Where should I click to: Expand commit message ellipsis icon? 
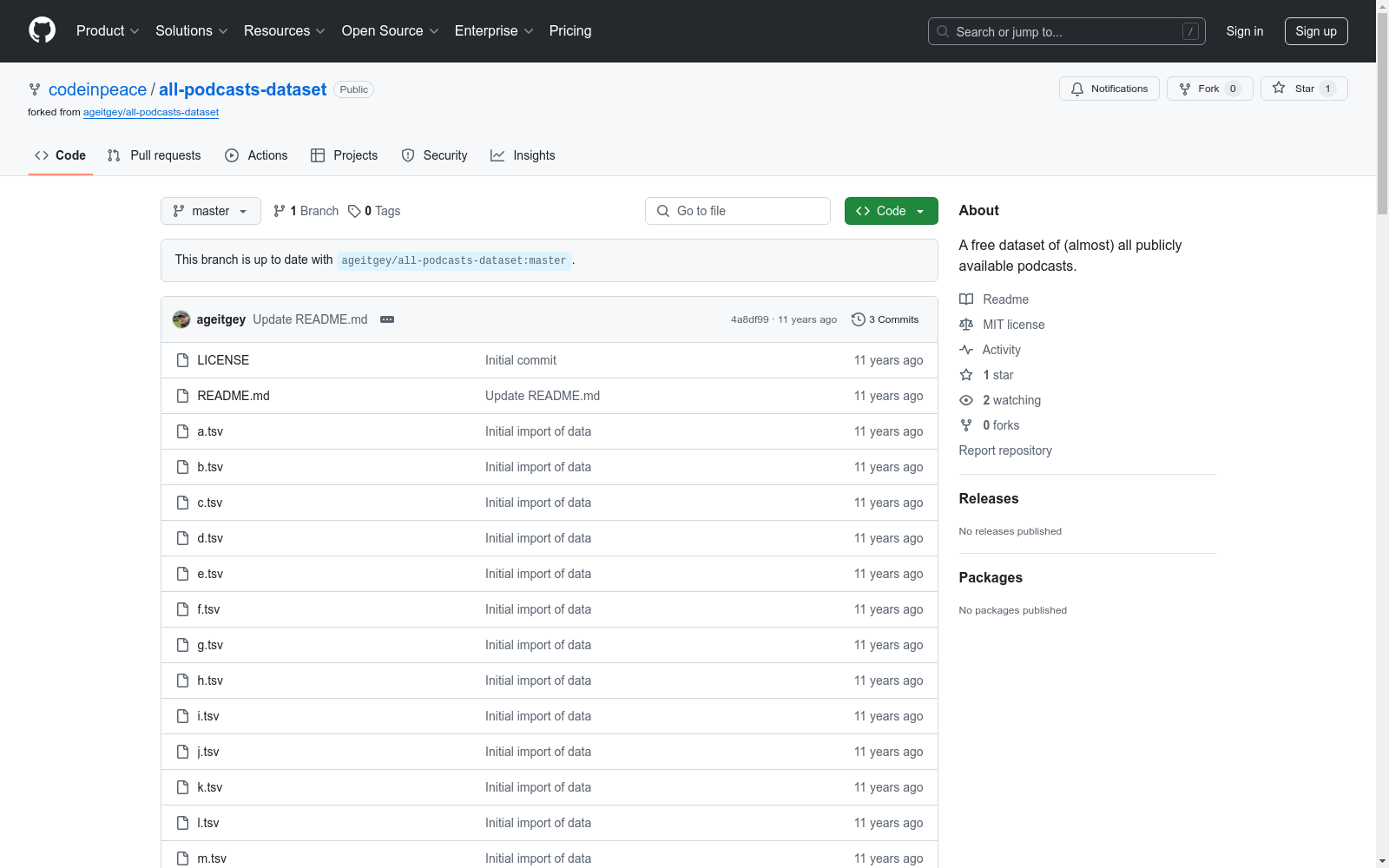(x=387, y=319)
